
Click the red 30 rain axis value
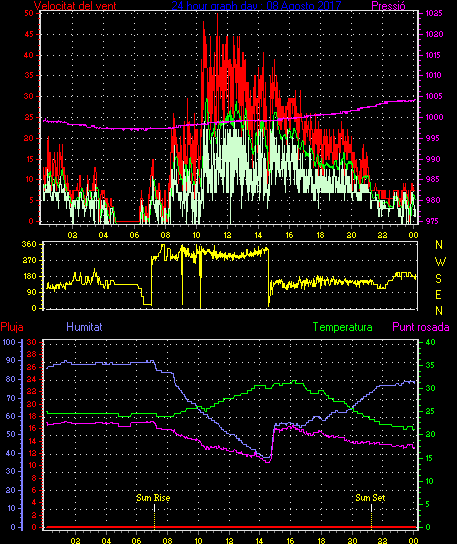(32, 342)
